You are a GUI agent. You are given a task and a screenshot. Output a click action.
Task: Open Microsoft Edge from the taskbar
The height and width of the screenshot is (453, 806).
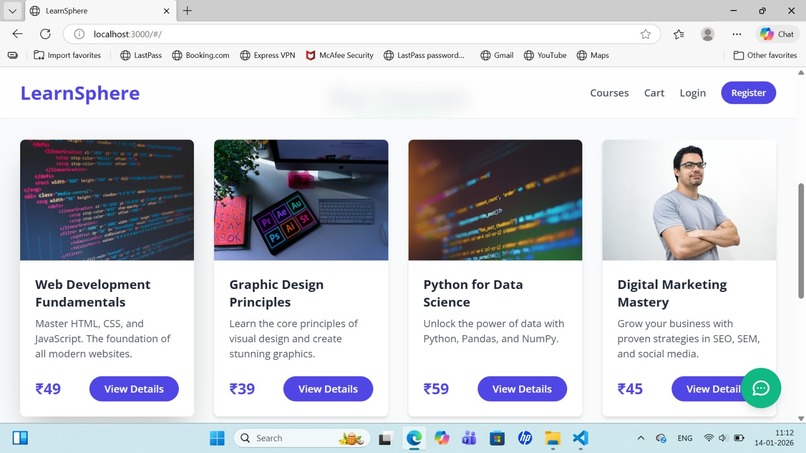point(414,438)
